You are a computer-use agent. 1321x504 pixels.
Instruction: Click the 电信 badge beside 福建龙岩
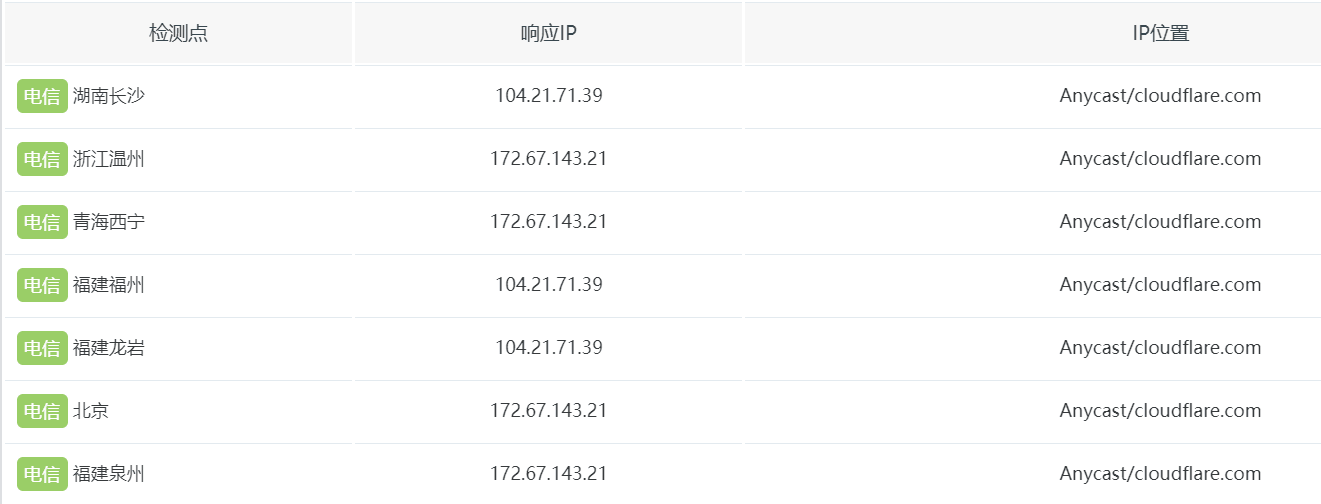[x=42, y=348]
